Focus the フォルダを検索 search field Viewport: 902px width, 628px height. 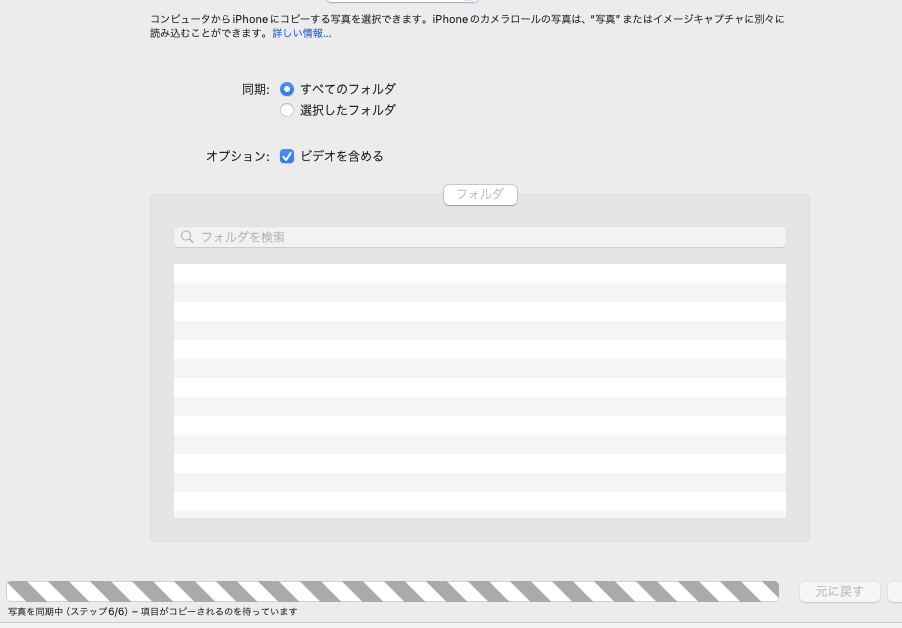point(480,237)
